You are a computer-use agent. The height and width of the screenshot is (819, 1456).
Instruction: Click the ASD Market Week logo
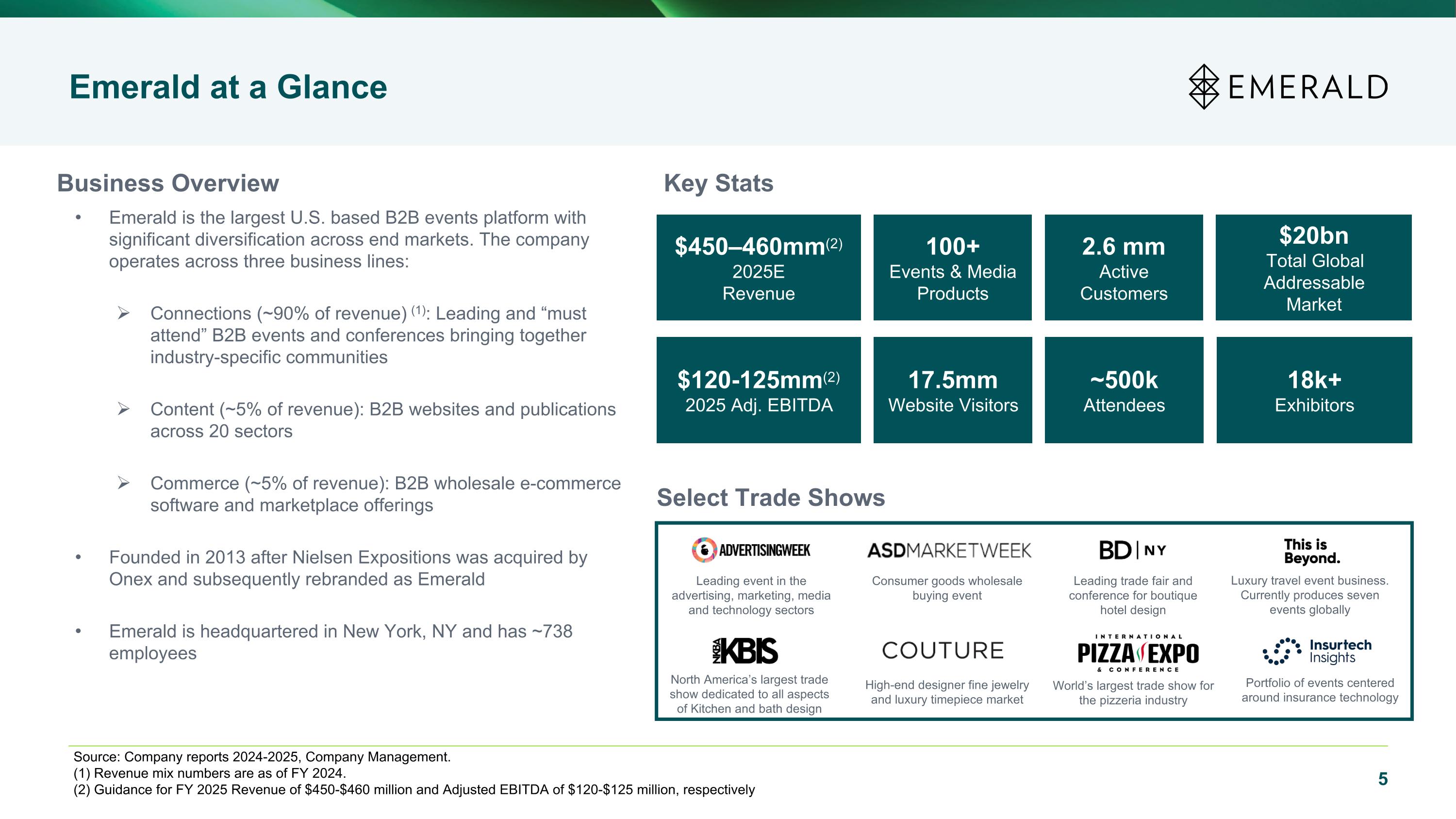click(x=949, y=550)
